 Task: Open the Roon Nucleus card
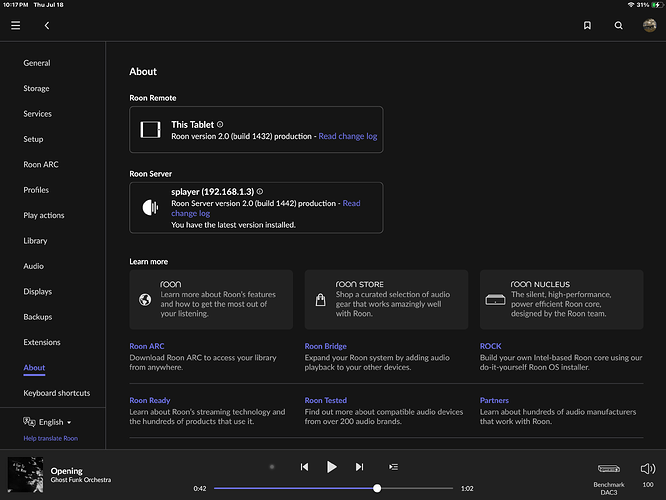pos(562,299)
